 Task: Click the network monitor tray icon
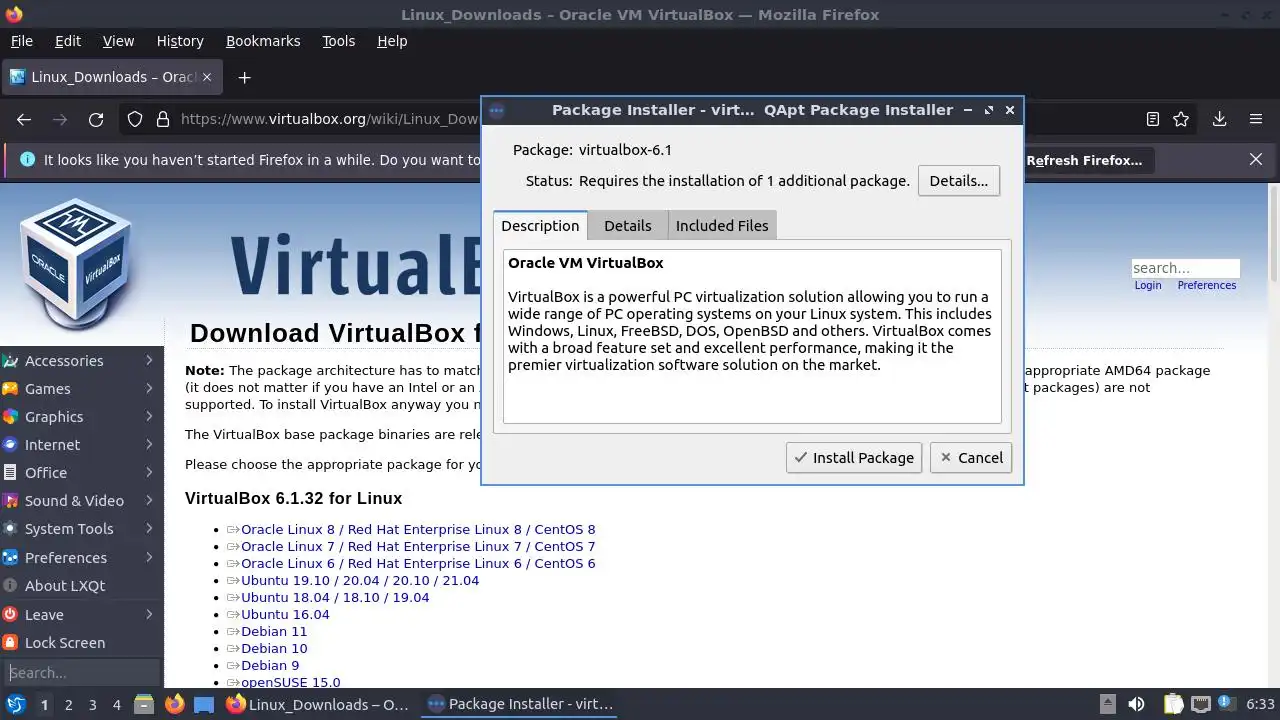[x=1200, y=704]
